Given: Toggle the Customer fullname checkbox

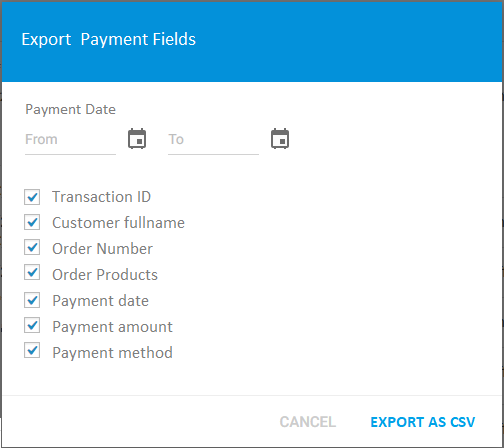Looking at the screenshot, I should coord(32,222).
